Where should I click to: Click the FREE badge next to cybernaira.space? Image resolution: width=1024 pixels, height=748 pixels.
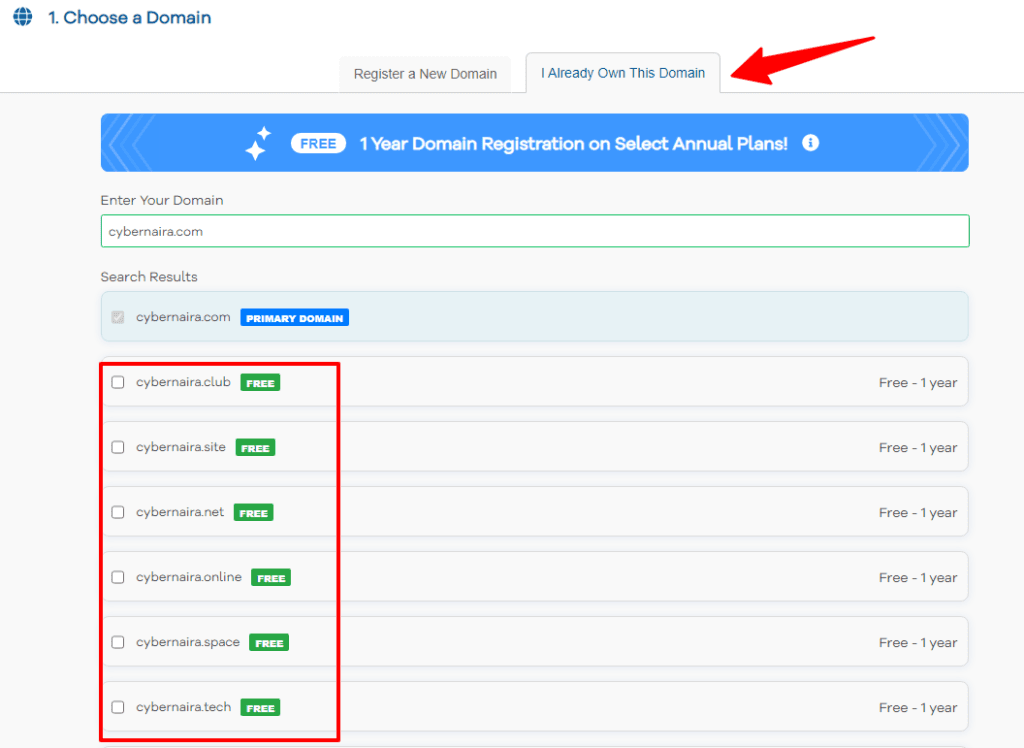point(268,642)
